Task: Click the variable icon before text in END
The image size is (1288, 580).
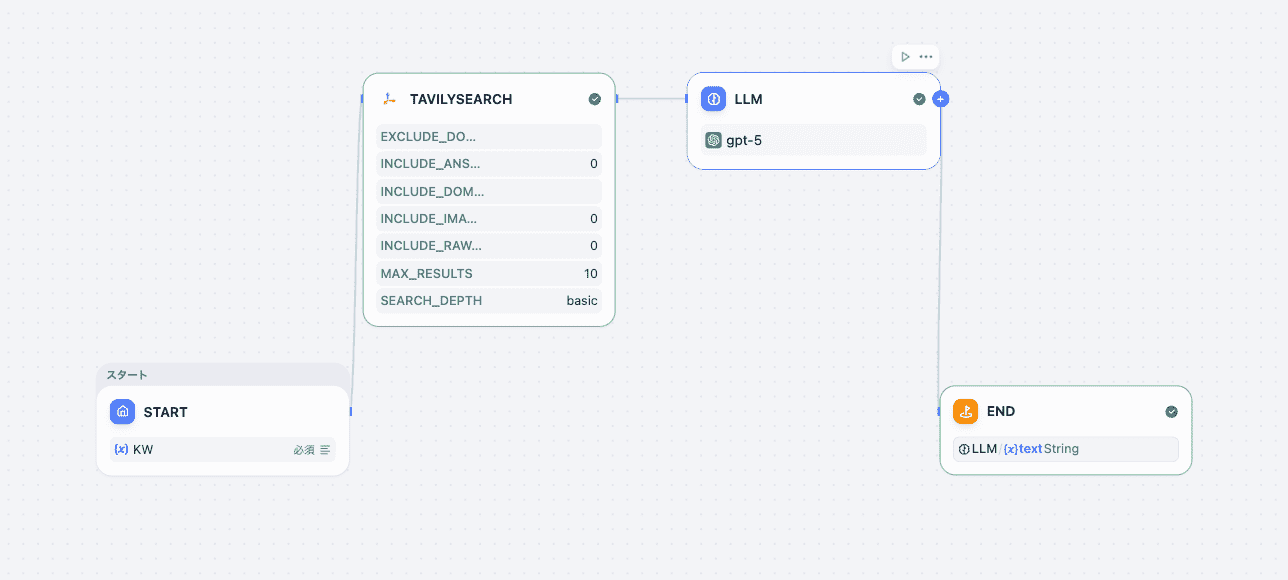Action: [1010, 449]
